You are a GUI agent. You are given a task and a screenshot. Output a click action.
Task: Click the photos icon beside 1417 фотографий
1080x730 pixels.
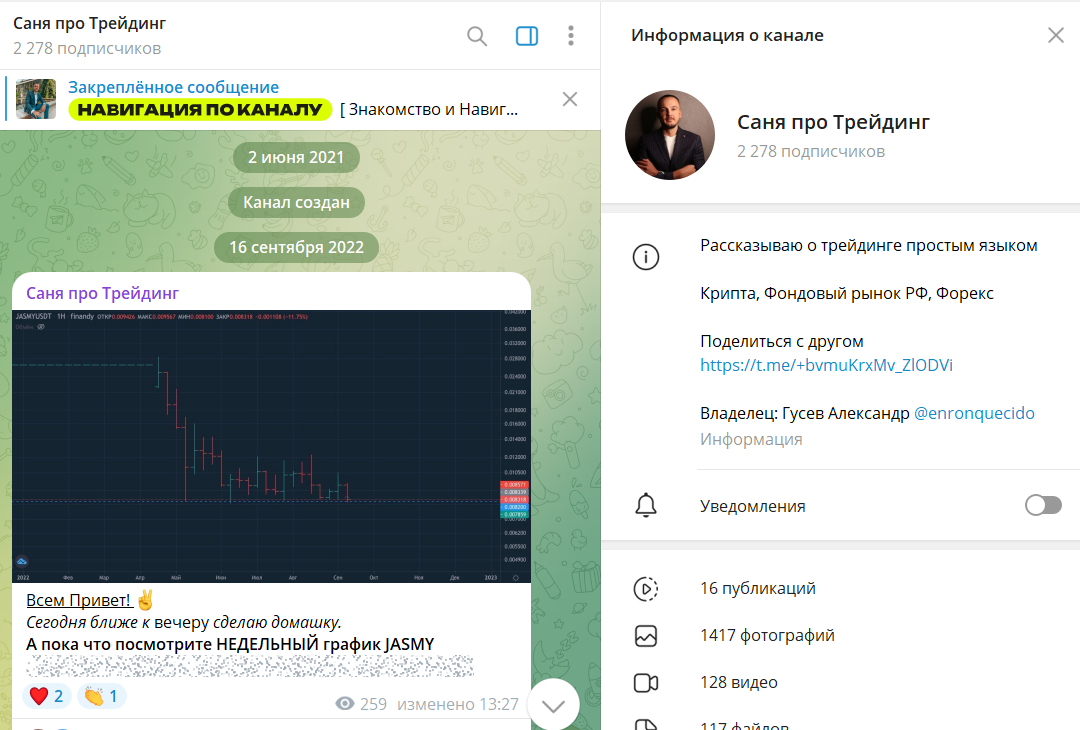646,633
